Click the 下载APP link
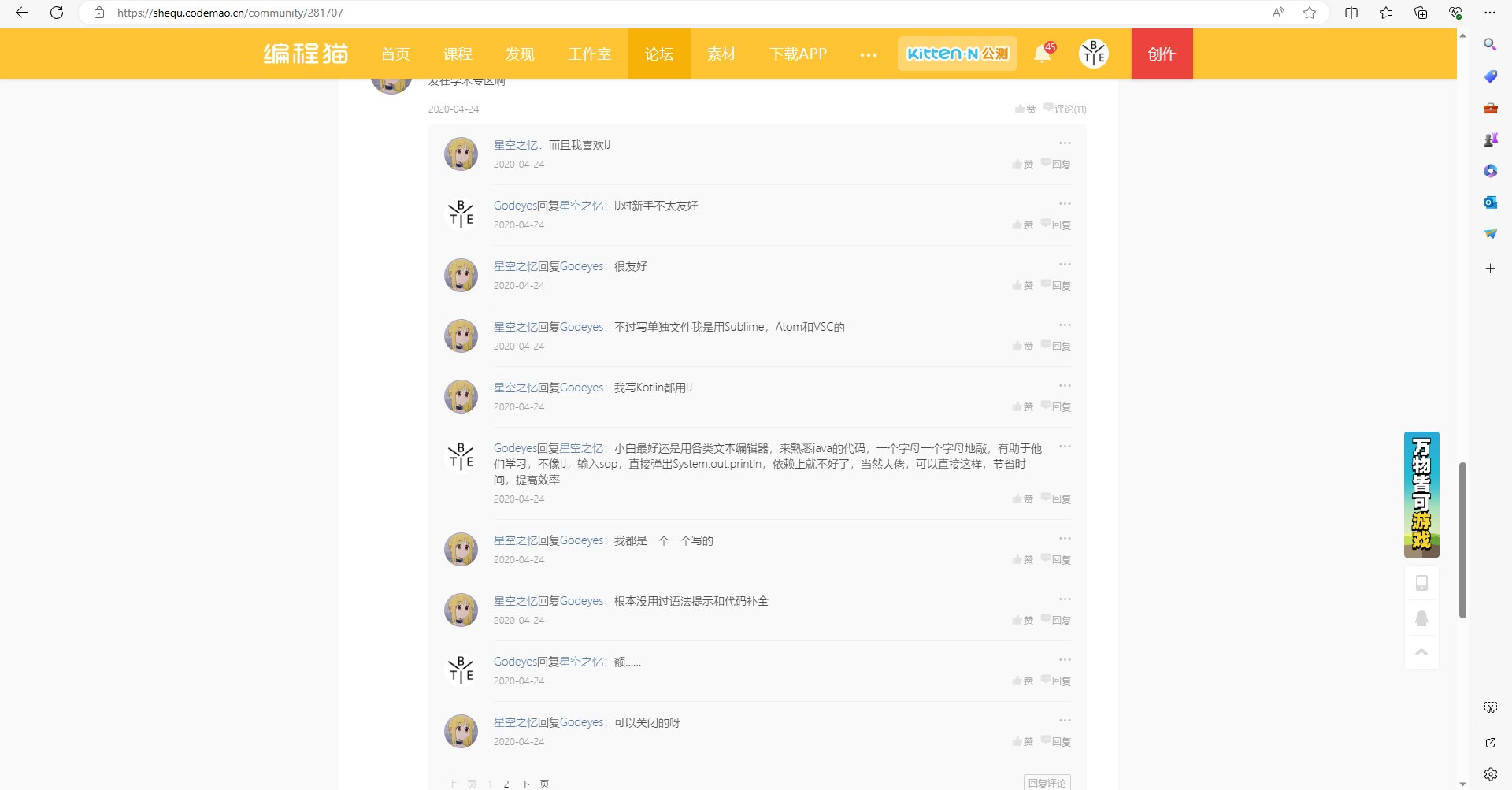The width and height of the screenshot is (1512, 790). click(799, 54)
